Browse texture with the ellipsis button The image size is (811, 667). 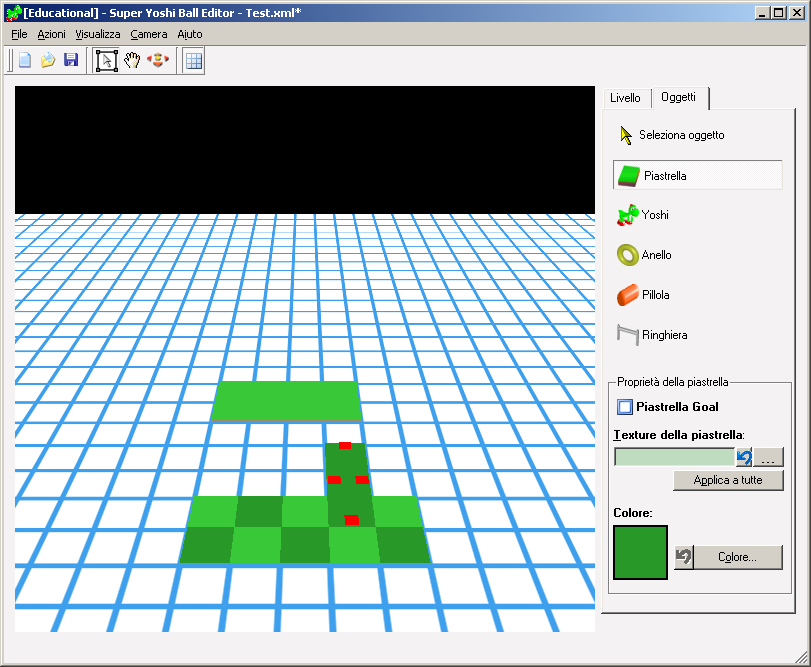pos(768,457)
